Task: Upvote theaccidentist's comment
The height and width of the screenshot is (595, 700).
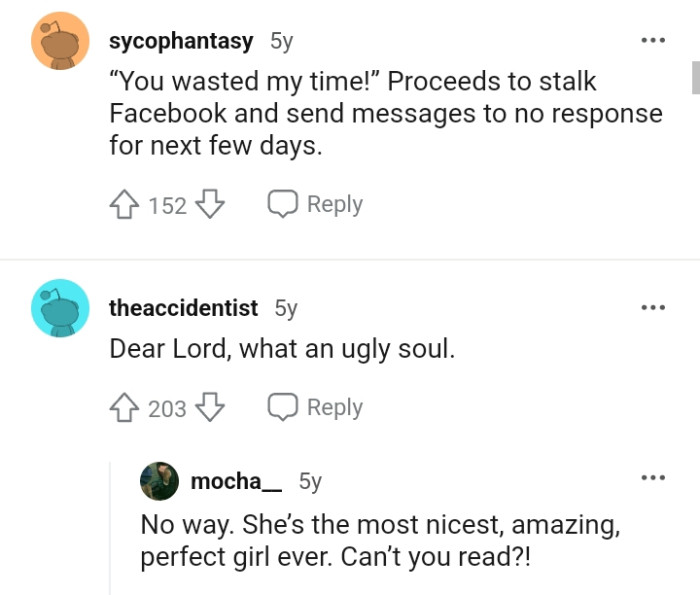Action: click(125, 408)
